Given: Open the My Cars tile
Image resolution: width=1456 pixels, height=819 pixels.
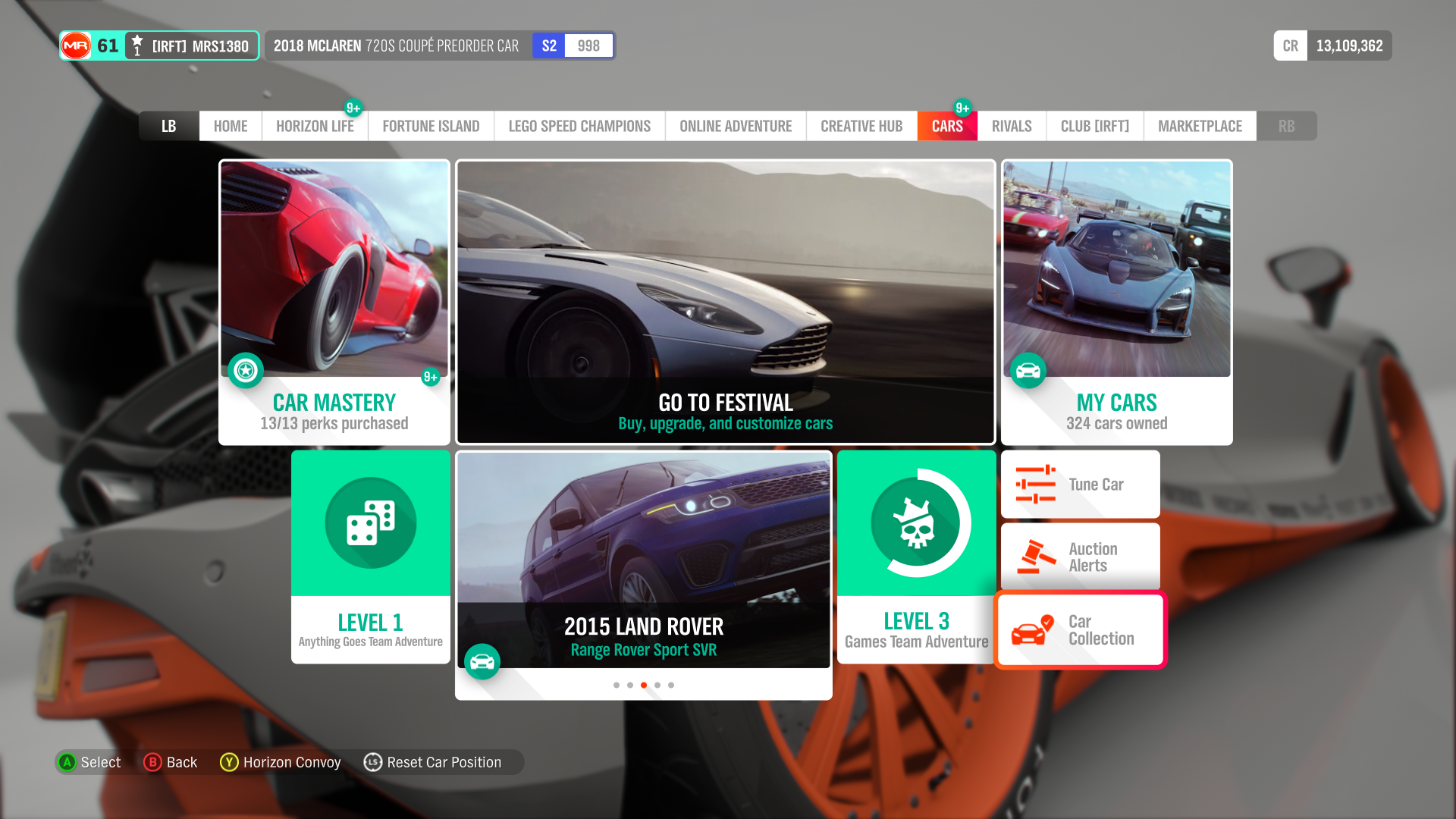Looking at the screenshot, I should [x=1117, y=302].
